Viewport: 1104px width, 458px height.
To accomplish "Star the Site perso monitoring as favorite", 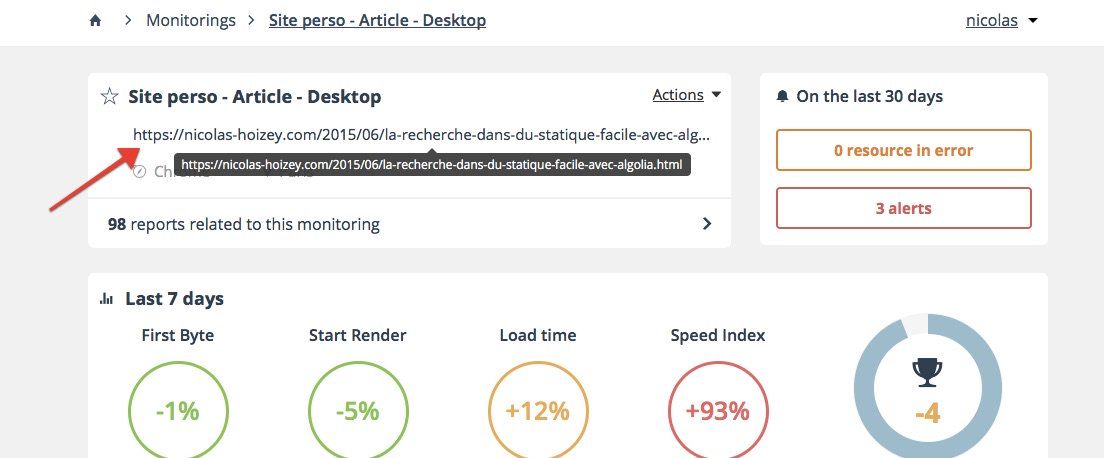I will pyautogui.click(x=110, y=97).
